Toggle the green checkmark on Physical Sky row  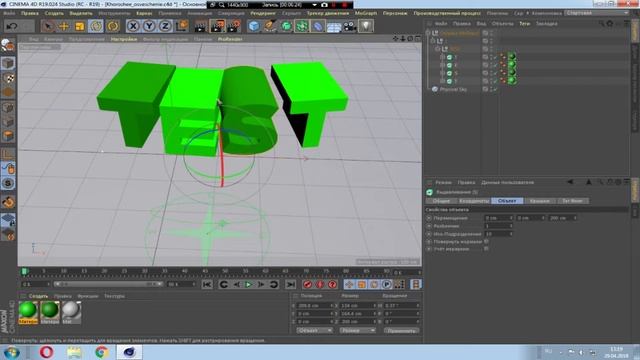tap(495, 89)
